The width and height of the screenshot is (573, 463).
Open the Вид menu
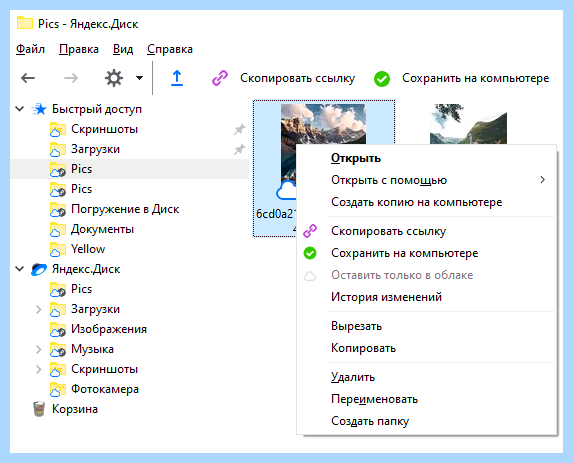tap(123, 49)
